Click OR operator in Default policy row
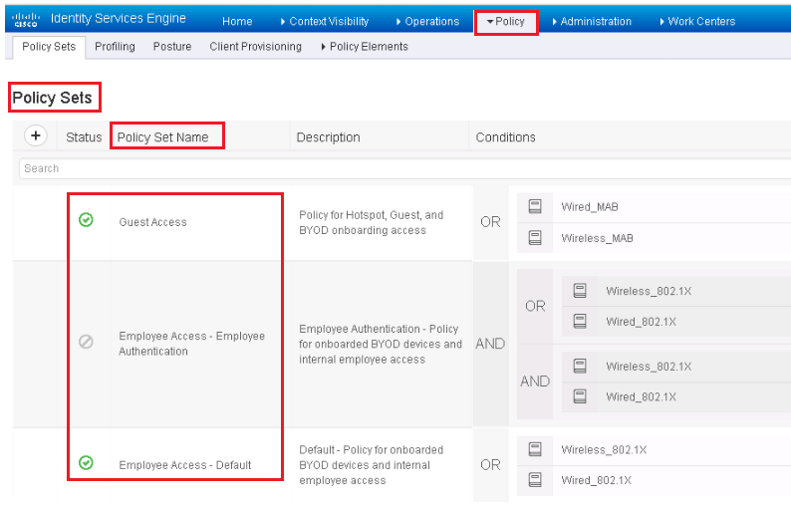Viewport: 791px width, 509px height. click(x=490, y=465)
